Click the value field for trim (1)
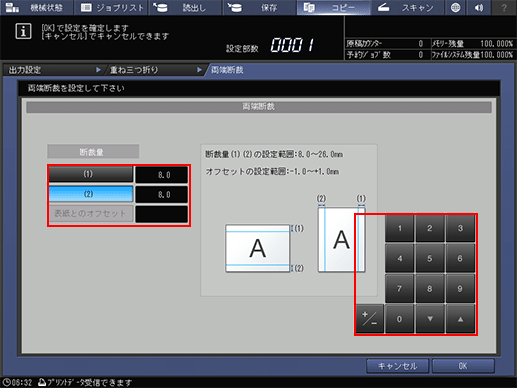Image resolution: width=517 pixels, height=388 pixels. [x=162, y=175]
